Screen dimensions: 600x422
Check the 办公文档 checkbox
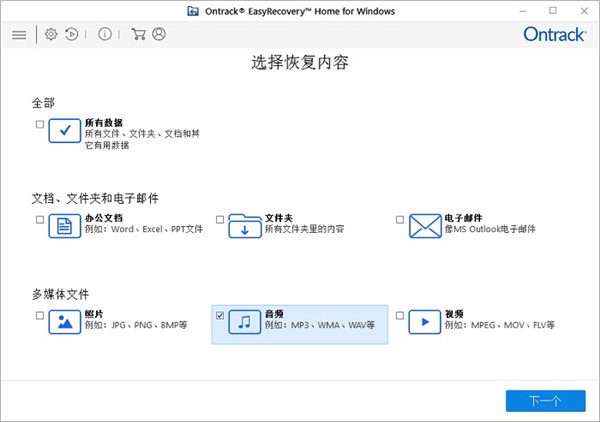[x=40, y=220]
